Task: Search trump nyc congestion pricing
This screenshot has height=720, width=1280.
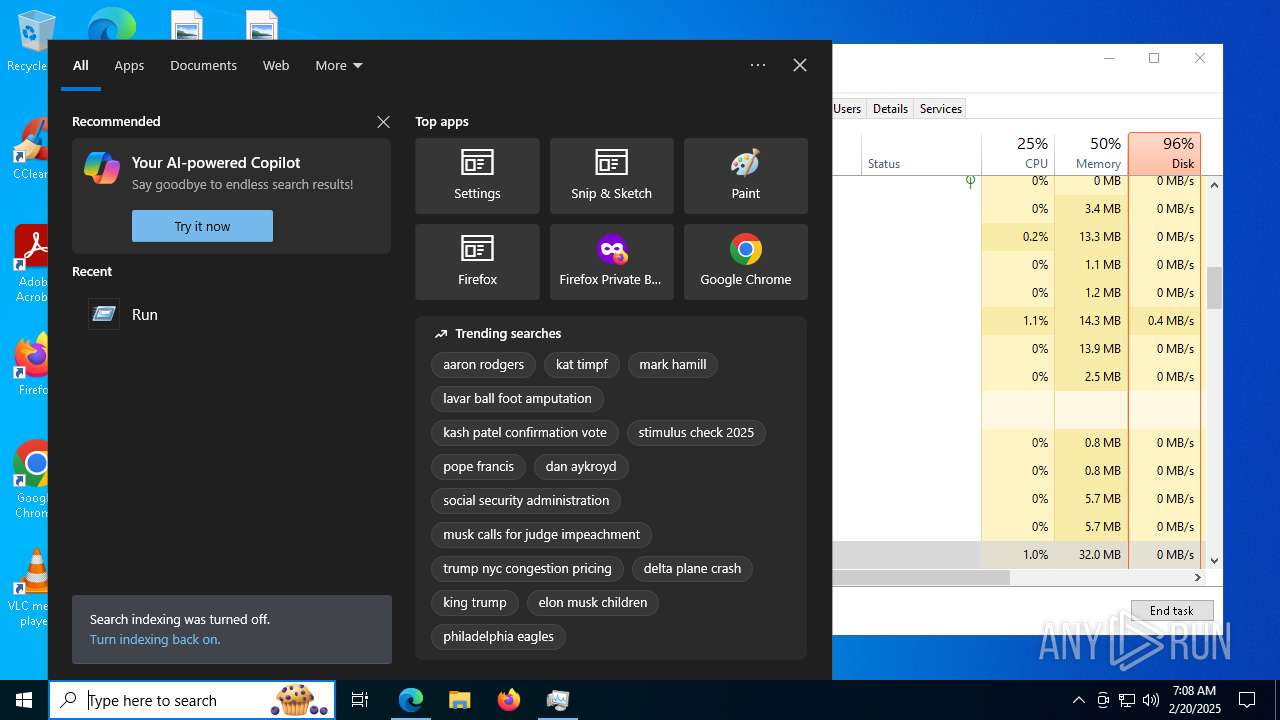Action: 527,569
